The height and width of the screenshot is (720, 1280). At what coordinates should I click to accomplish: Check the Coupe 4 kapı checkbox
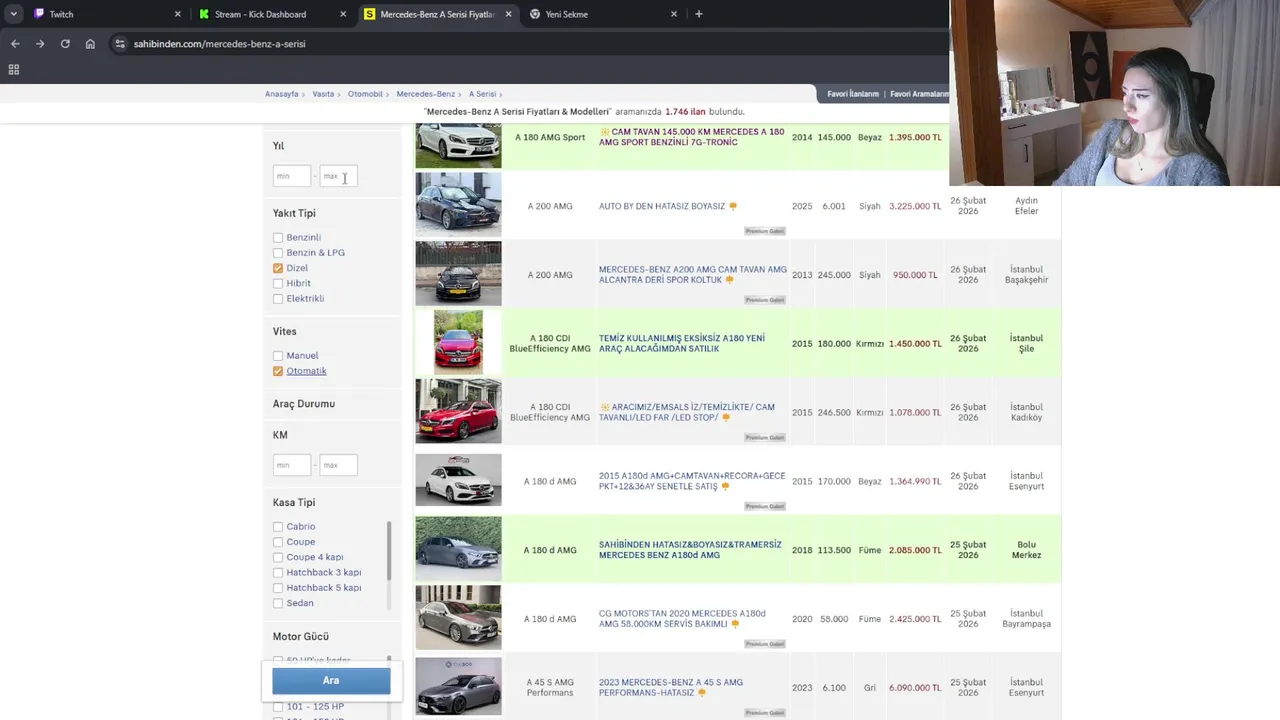click(278, 557)
